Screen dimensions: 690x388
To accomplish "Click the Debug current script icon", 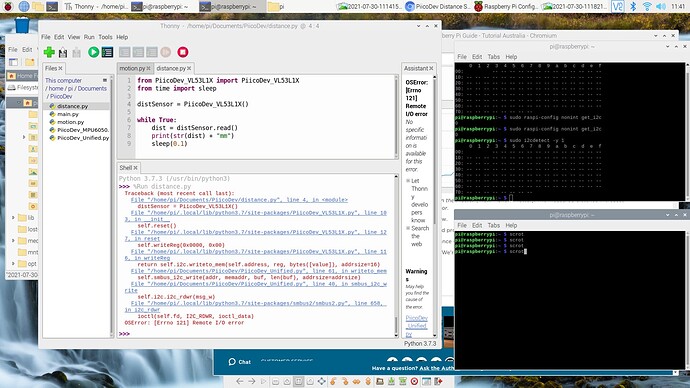I will 107,52.
